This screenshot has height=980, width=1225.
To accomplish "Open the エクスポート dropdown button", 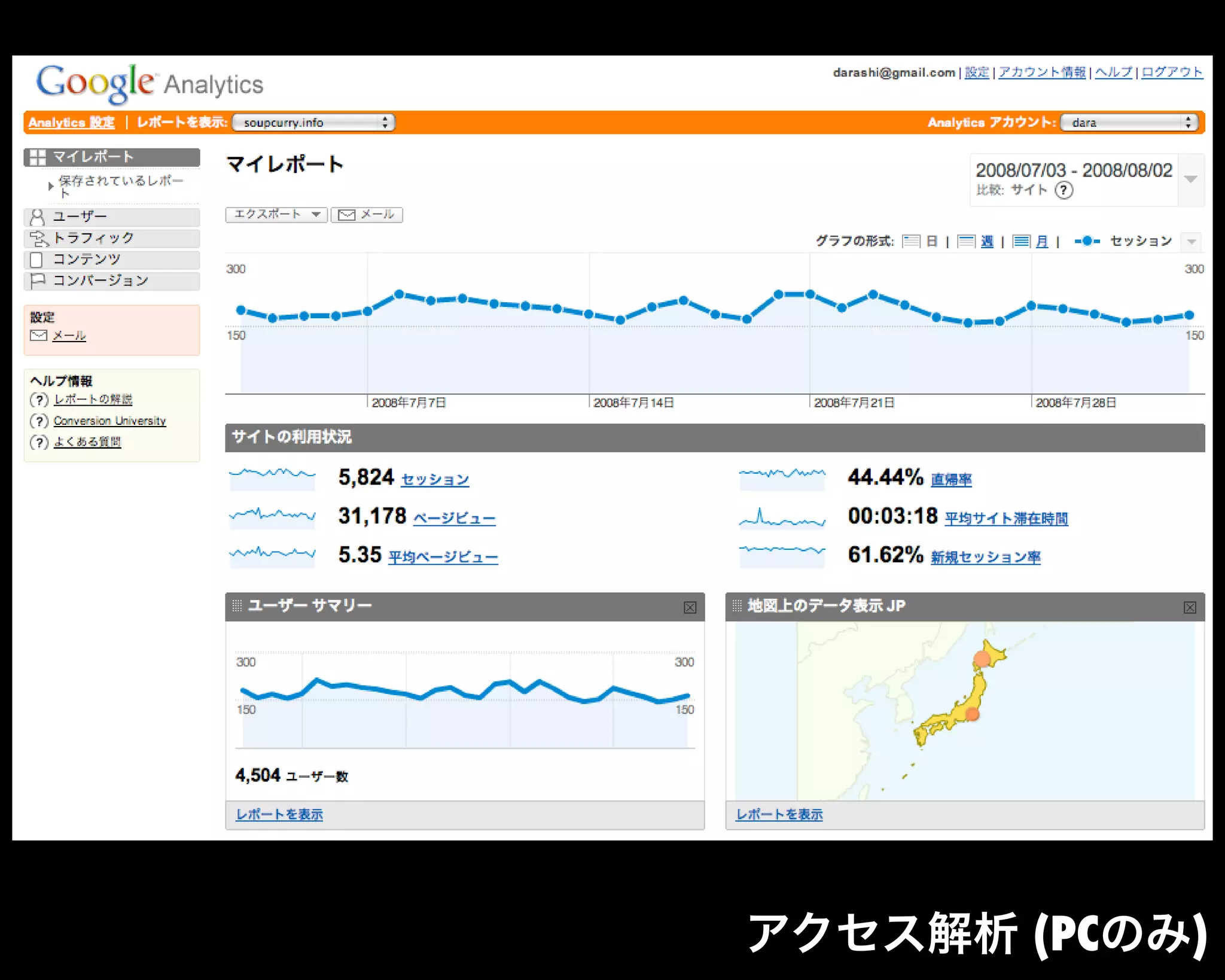I will 276,214.
